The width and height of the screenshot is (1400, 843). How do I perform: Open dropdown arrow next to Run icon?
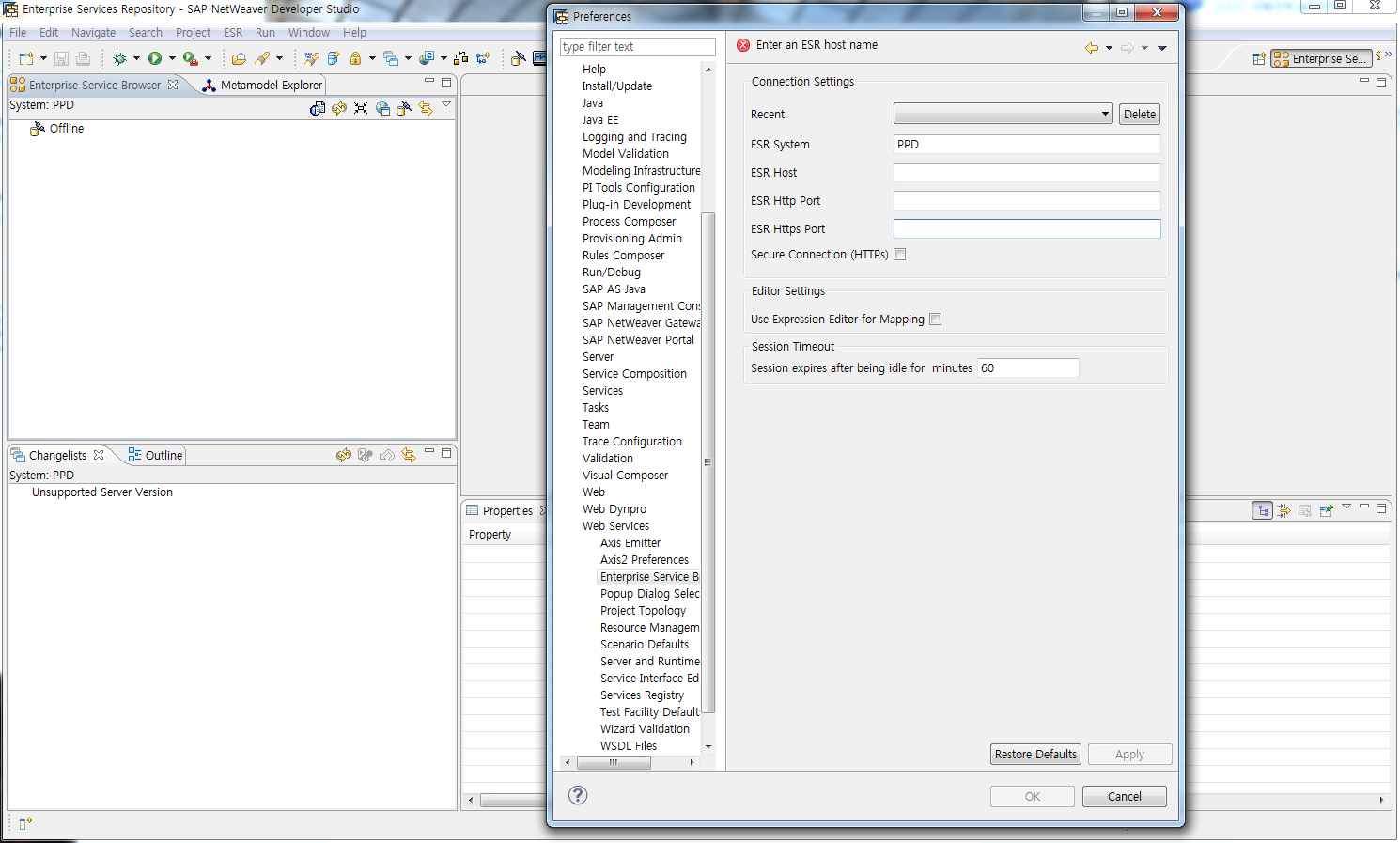point(172,58)
